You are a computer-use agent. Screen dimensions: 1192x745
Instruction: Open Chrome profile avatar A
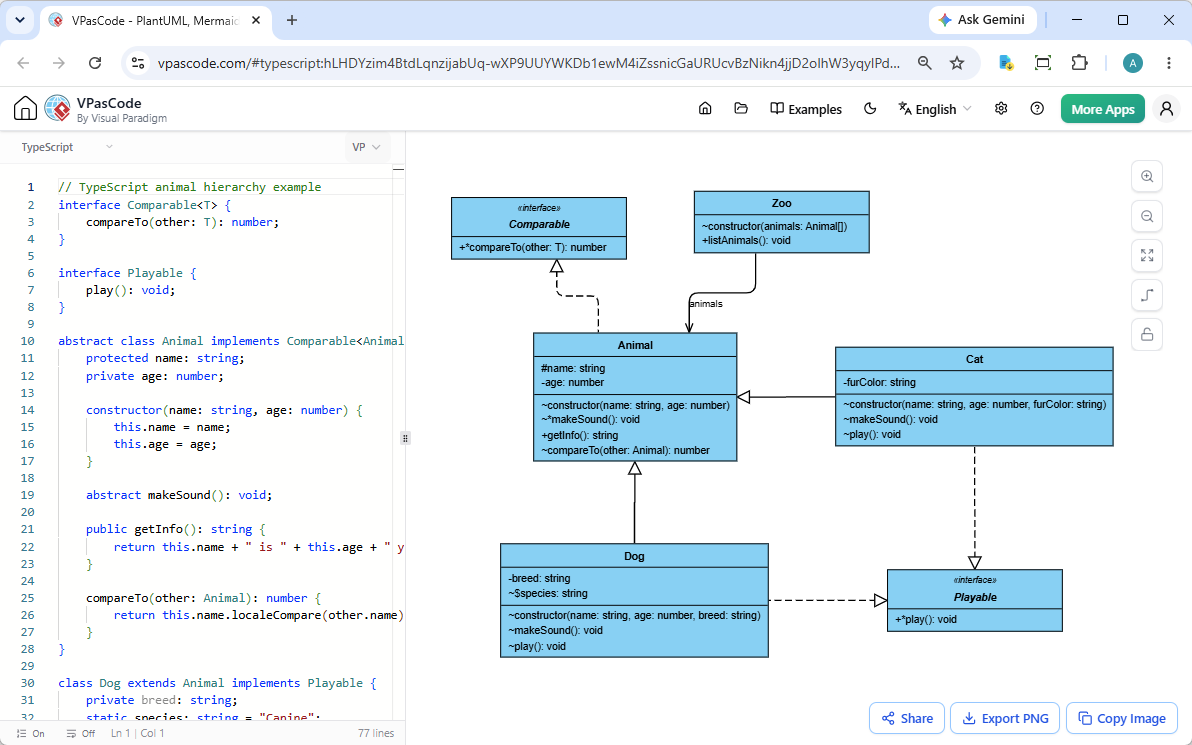pyautogui.click(x=1133, y=63)
